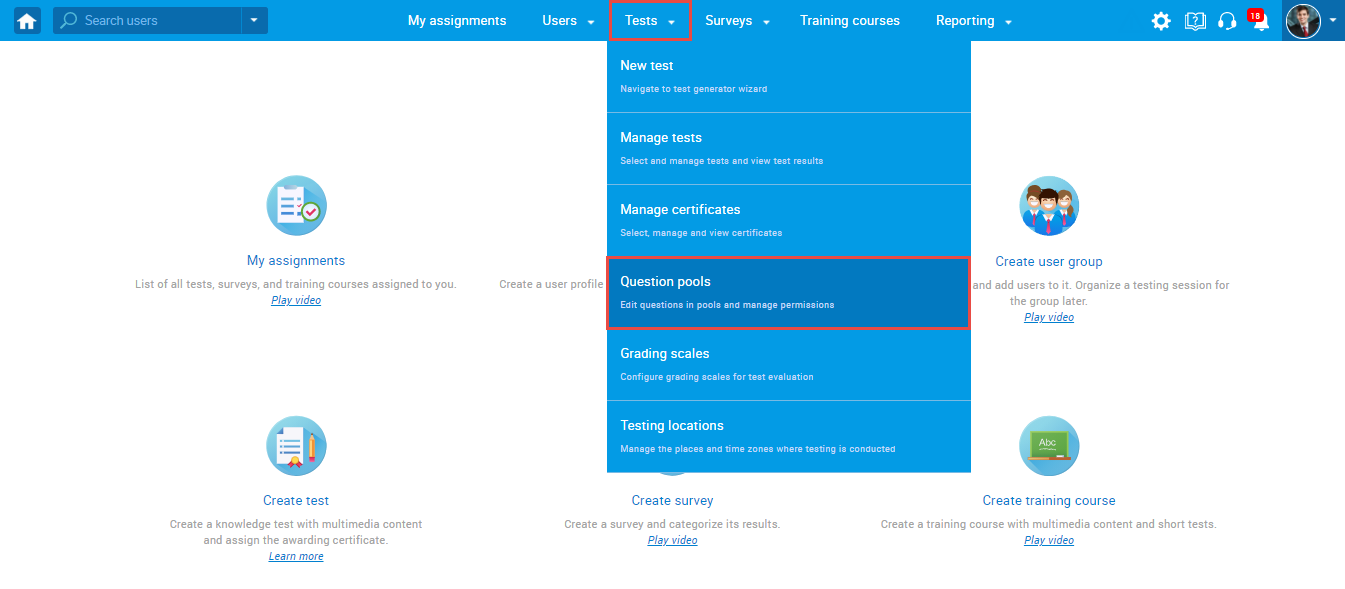Open the profile avatar dropdown arrow
This screenshot has width=1345, height=589.
click(x=1334, y=20)
